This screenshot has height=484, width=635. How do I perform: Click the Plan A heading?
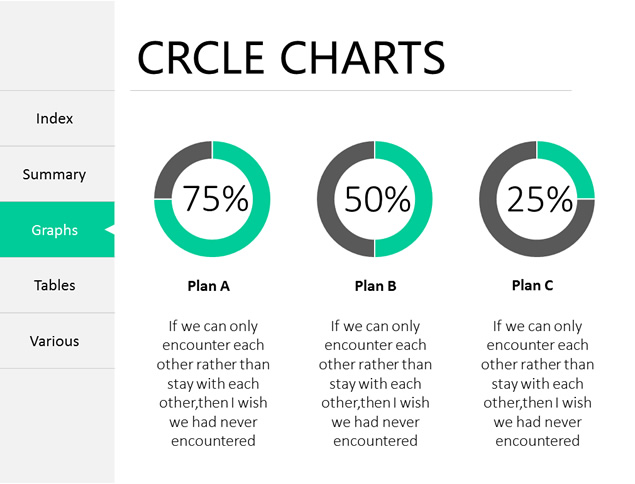209,286
